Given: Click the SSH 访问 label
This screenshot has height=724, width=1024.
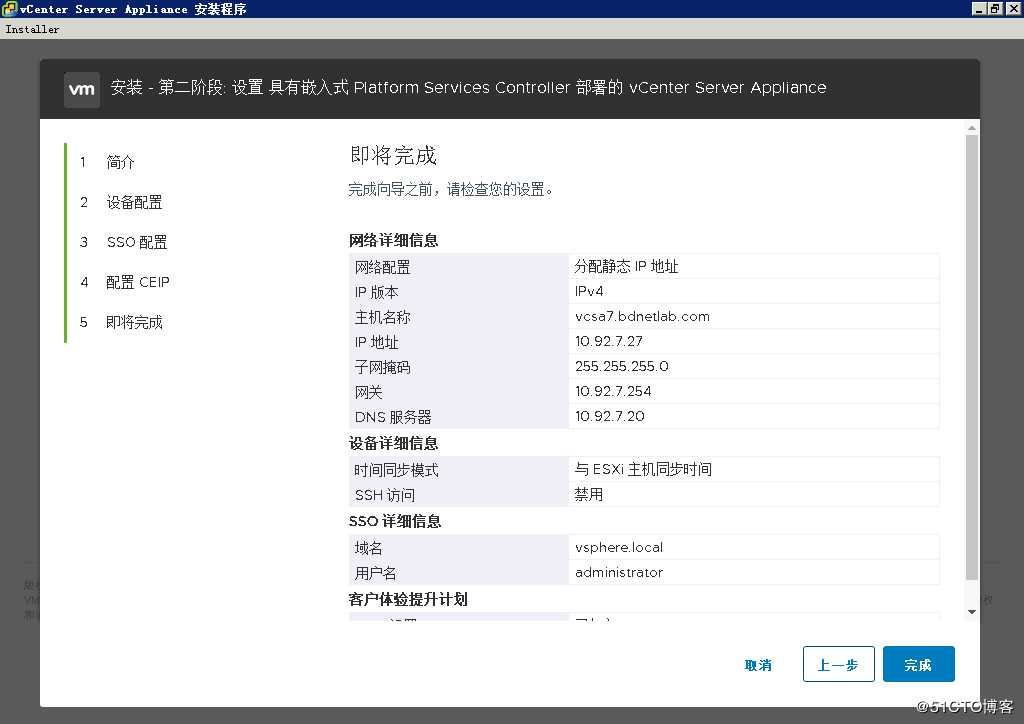Looking at the screenshot, I should [x=385, y=495].
